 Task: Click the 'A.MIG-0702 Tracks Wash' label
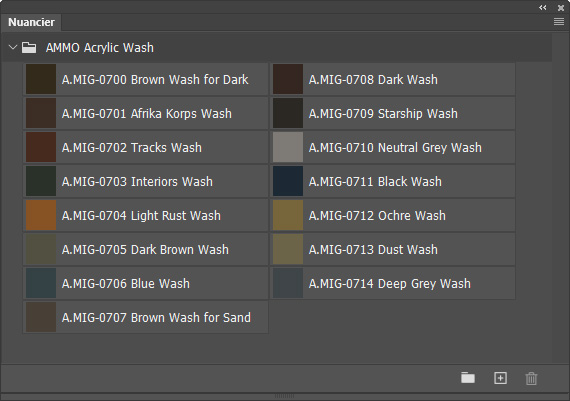pos(132,148)
